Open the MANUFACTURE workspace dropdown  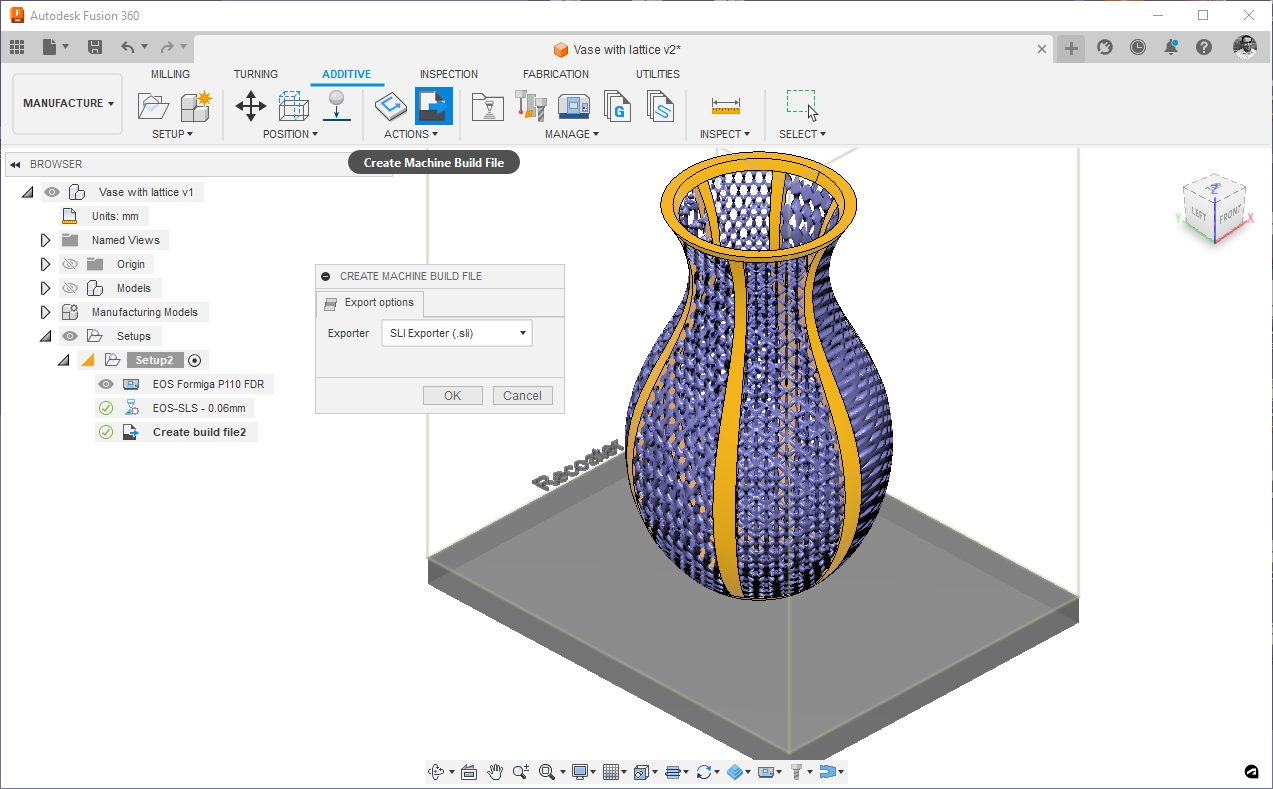tap(68, 103)
